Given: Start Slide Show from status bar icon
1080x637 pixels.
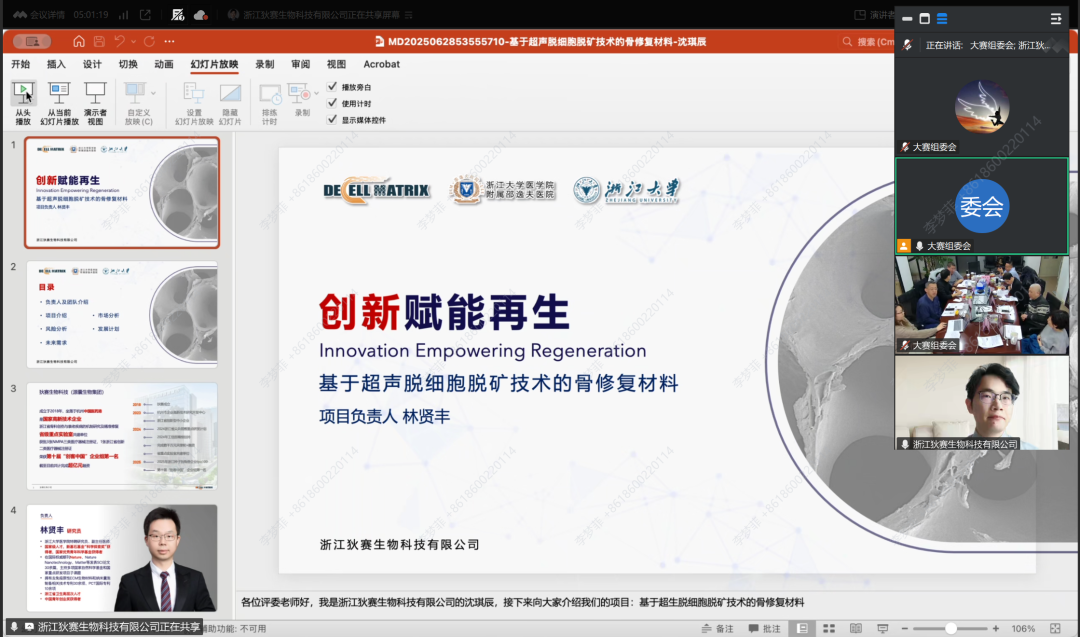Looking at the screenshot, I should pos(882,628).
